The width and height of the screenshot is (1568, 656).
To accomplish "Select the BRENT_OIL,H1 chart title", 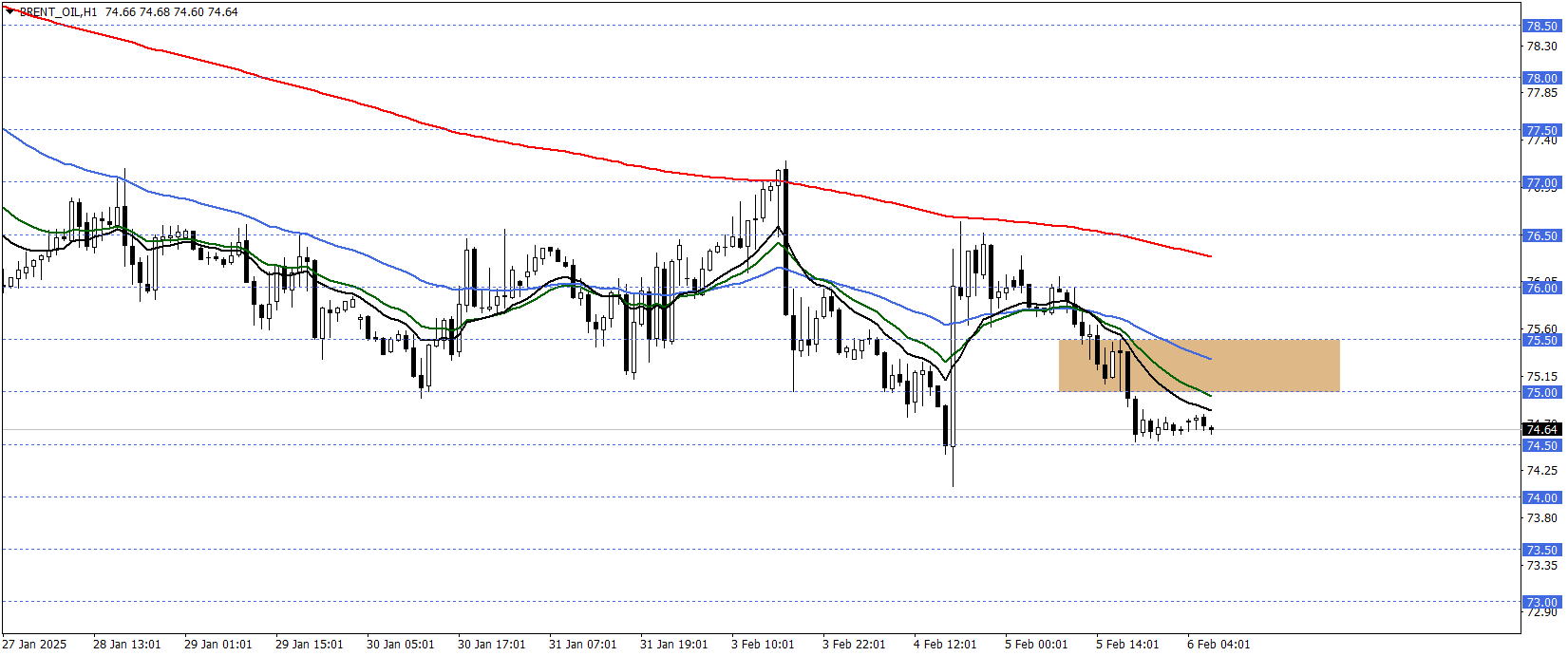I will 58,12.
